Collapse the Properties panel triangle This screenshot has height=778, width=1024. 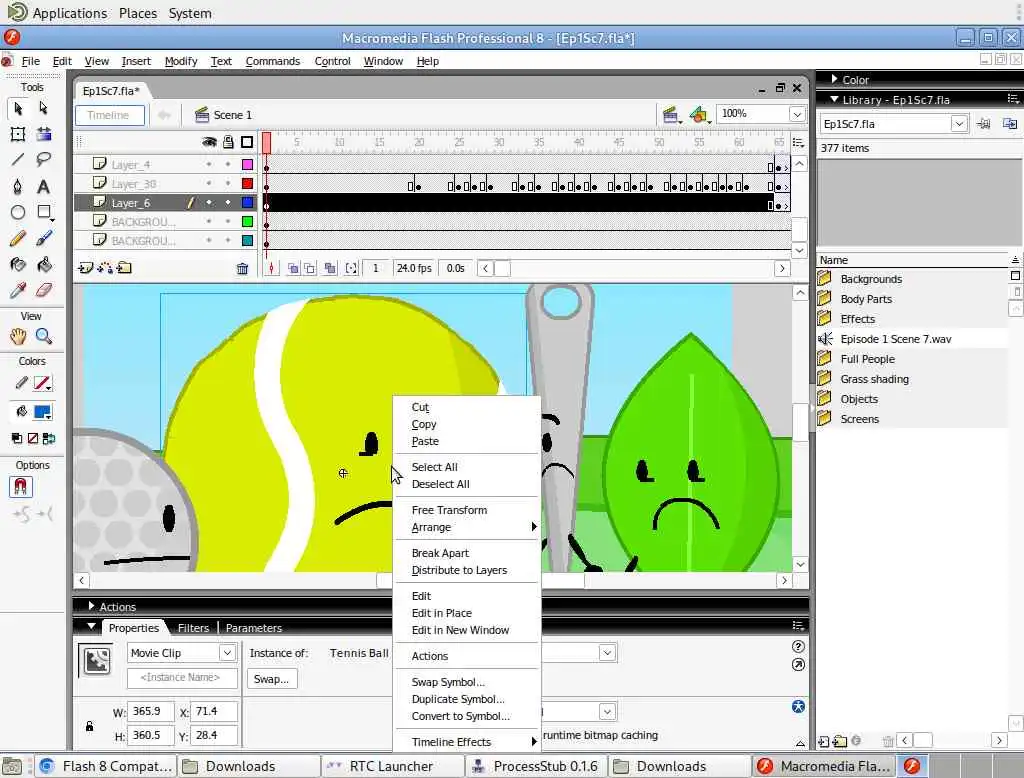pos(91,627)
